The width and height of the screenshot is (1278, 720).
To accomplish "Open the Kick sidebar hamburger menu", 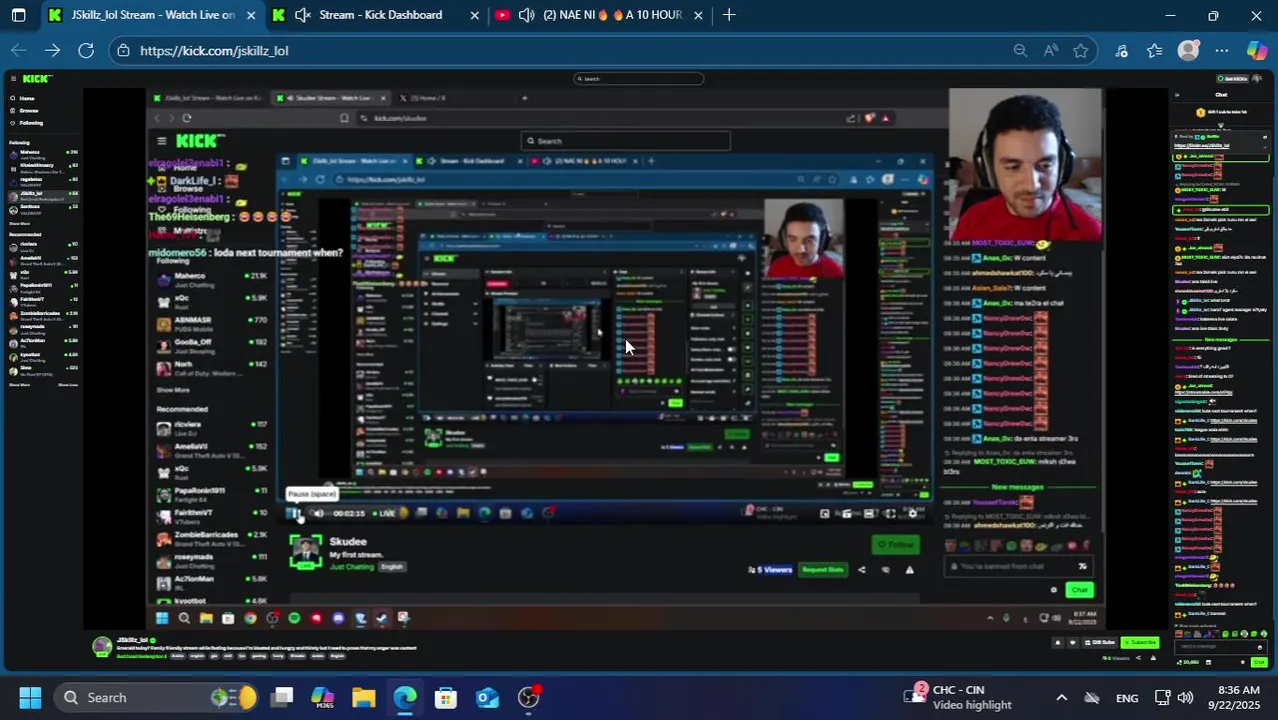I will tap(13, 78).
